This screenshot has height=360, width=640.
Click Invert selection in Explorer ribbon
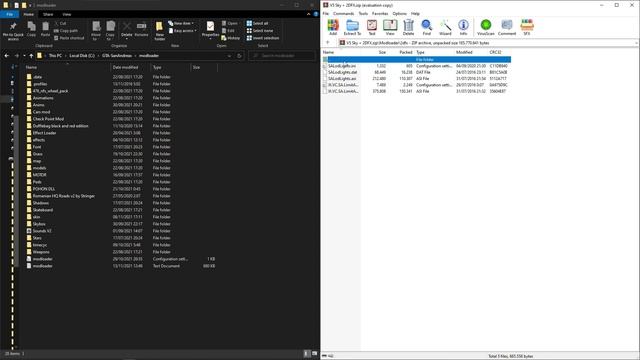click(263, 38)
